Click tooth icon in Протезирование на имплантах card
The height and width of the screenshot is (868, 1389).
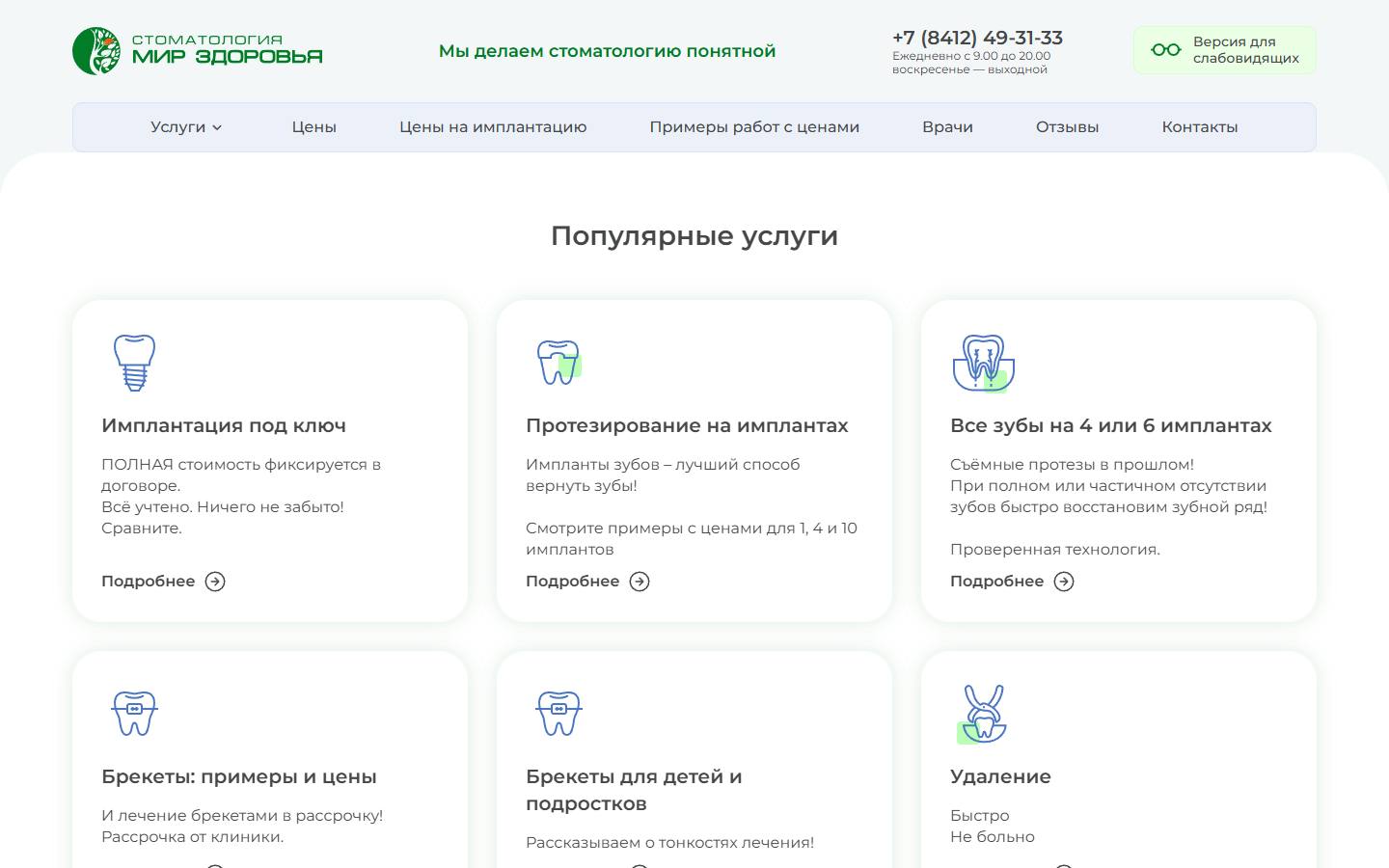(558, 362)
